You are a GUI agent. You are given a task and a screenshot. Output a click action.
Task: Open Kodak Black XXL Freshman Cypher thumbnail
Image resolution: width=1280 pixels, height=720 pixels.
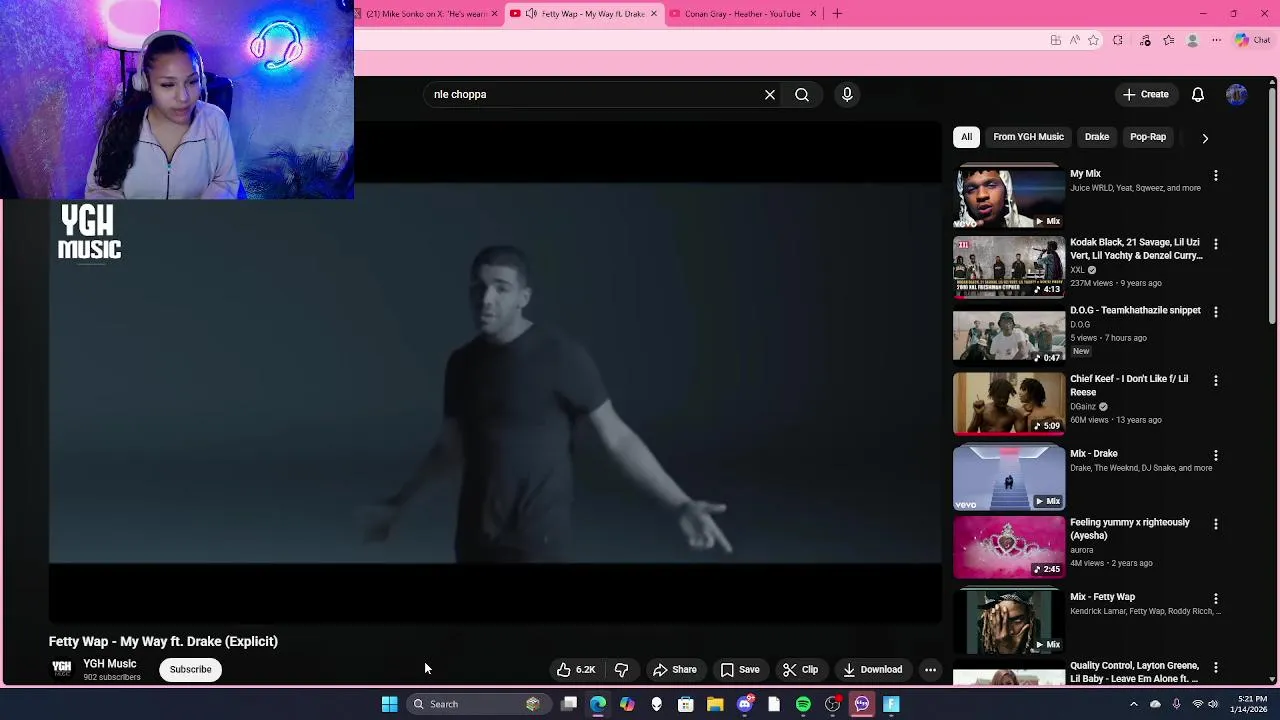pyautogui.click(x=1009, y=266)
